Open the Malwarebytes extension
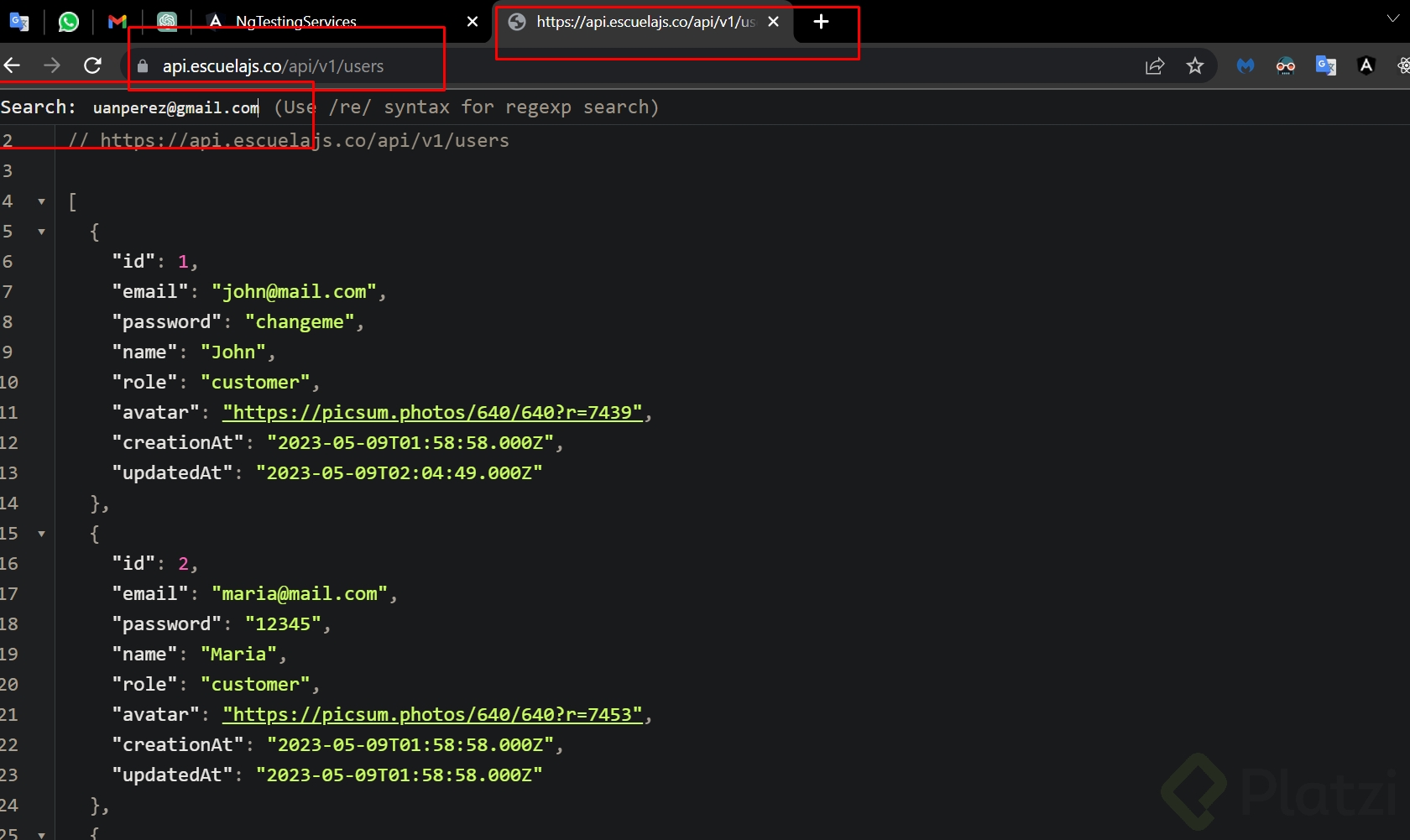 pyautogui.click(x=1245, y=65)
